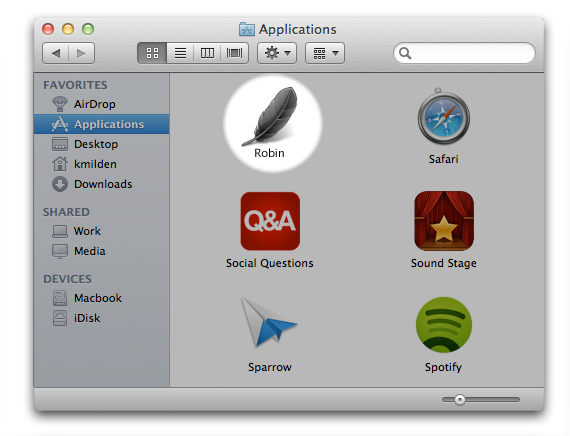Open the Social Questions Q&A icon
The image size is (570, 436).
[x=270, y=221]
